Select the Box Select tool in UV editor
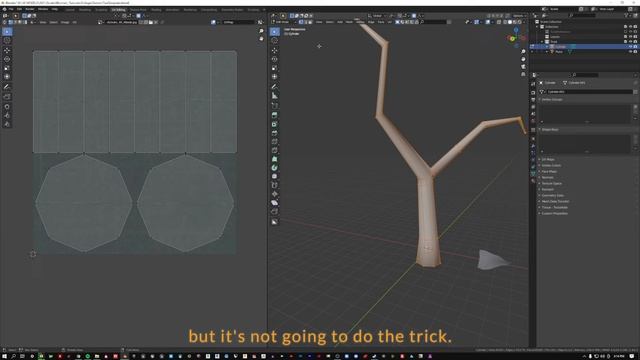Viewport: 640px width, 360px height. click(7, 31)
